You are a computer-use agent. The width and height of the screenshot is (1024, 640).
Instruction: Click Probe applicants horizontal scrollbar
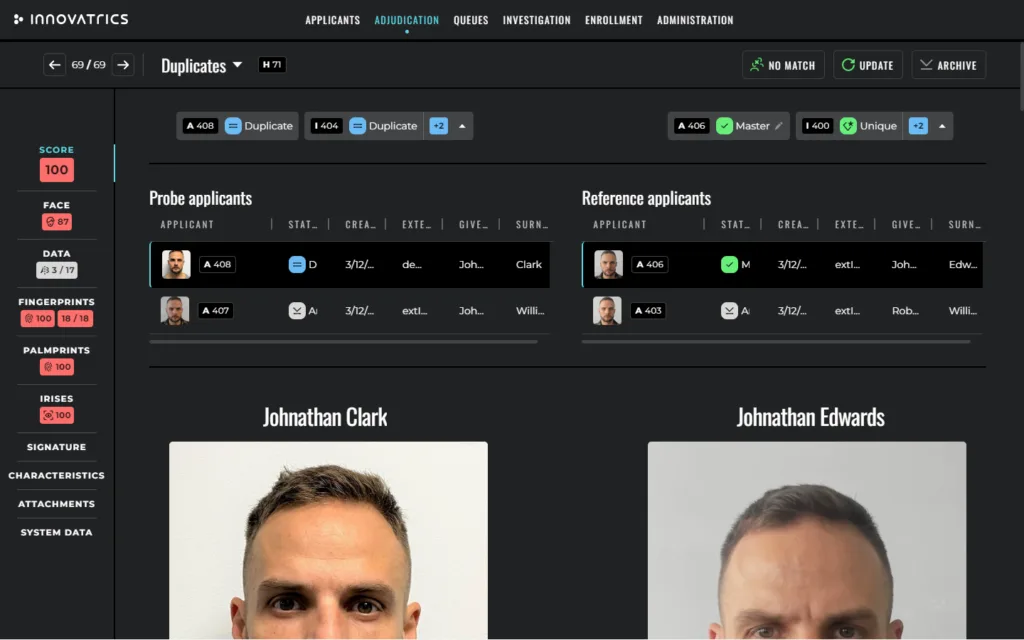tap(344, 342)
